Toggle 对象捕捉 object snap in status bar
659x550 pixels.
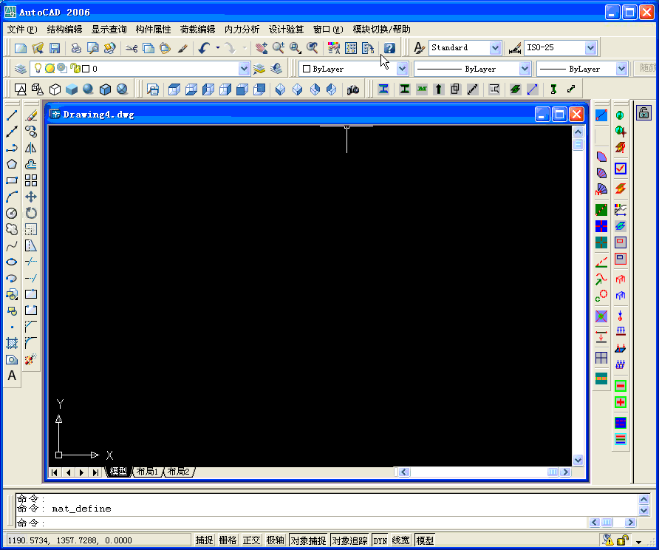pos(308,540)
